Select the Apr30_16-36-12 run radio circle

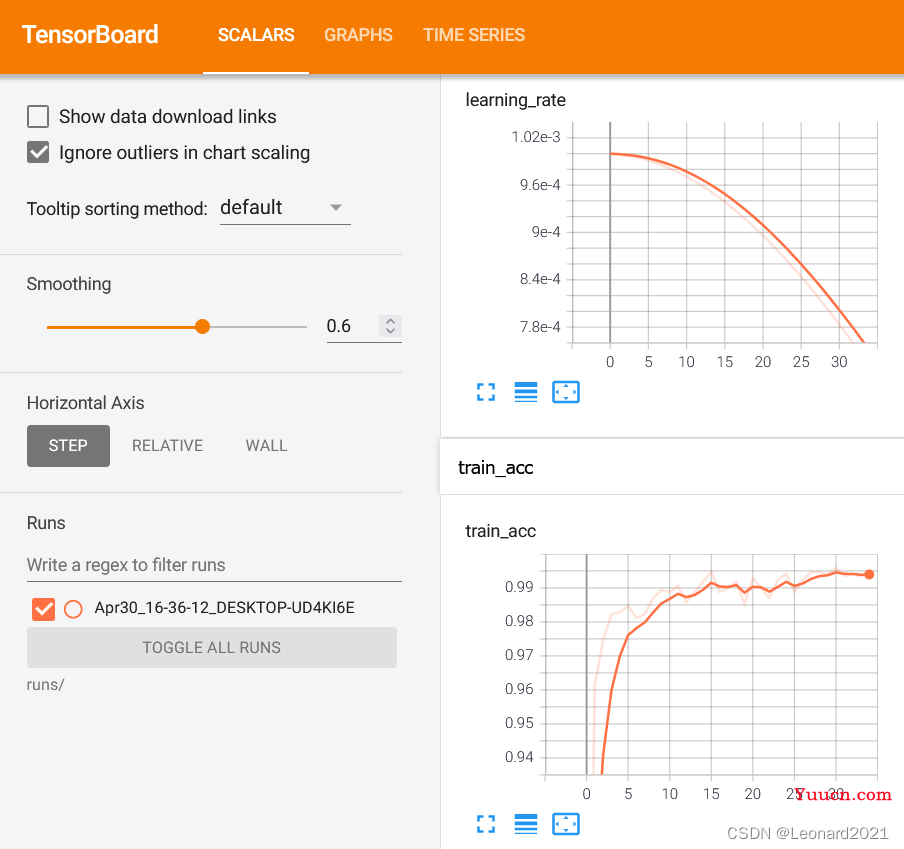[73, 609]
